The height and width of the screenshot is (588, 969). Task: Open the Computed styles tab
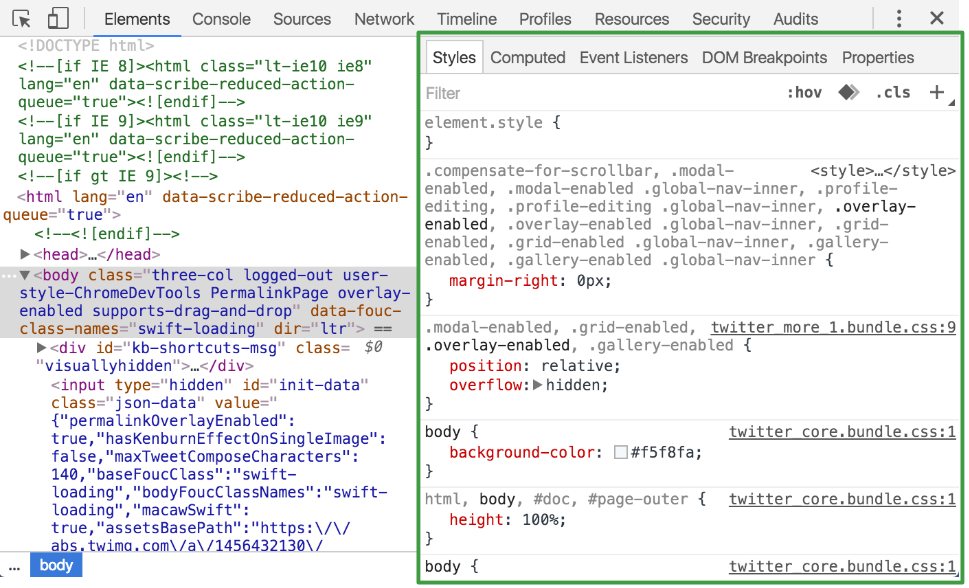coord(528,58)
